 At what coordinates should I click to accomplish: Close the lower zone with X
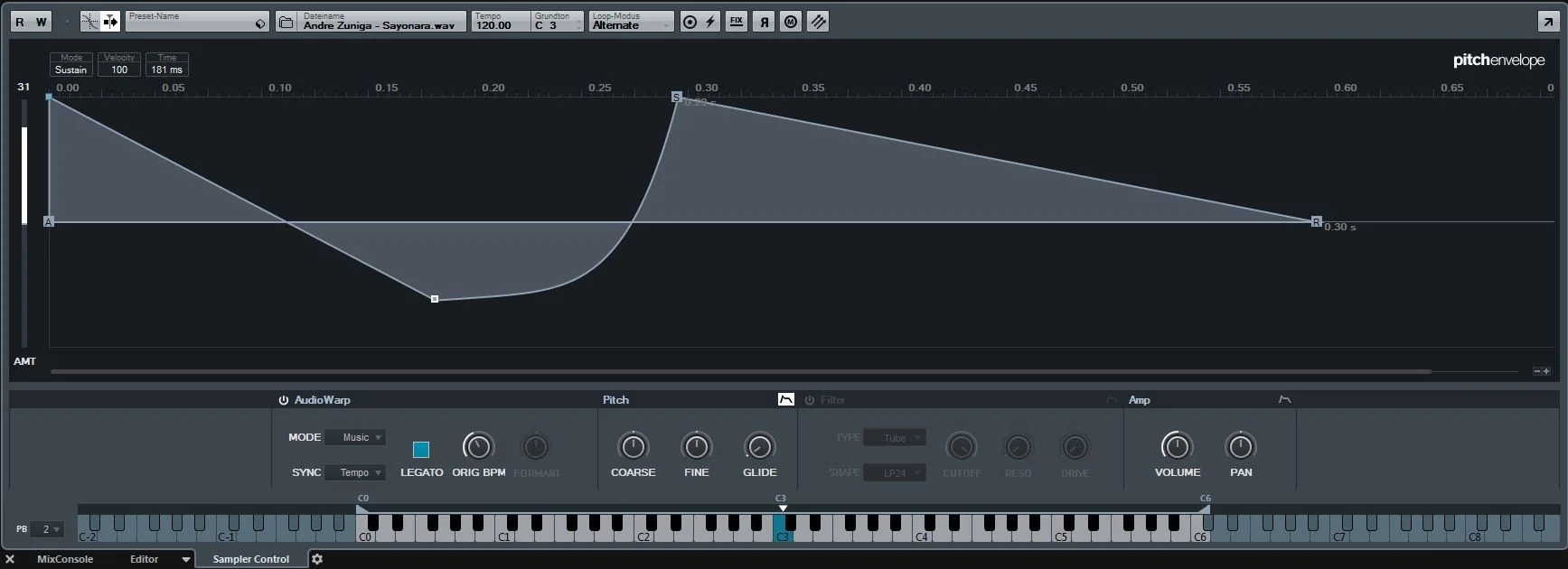(x=10, y=559)
